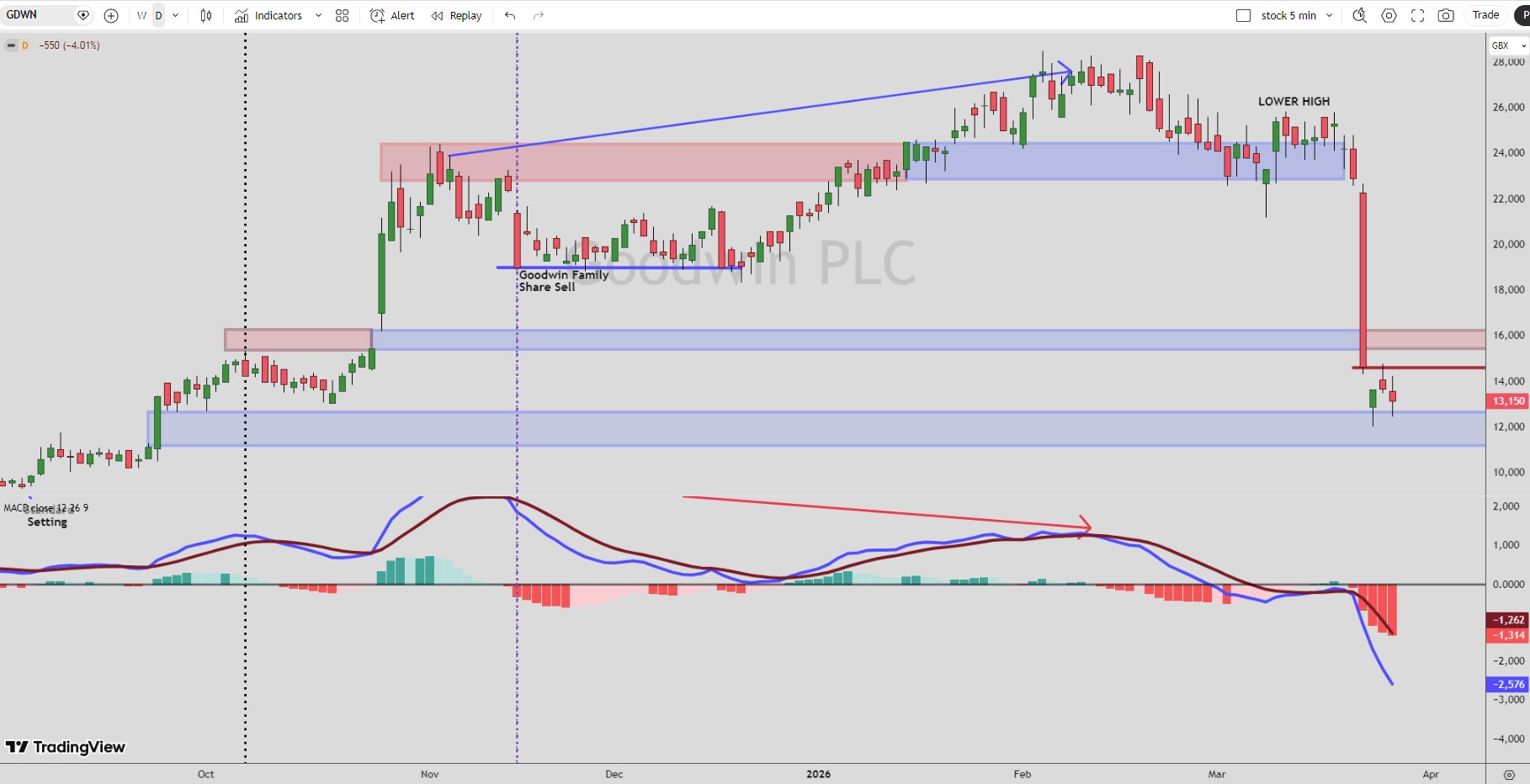Select the layout setup square icon
Viewport: 1530px width, 784px height.
pyautogui.click(x=1243, y=15)
